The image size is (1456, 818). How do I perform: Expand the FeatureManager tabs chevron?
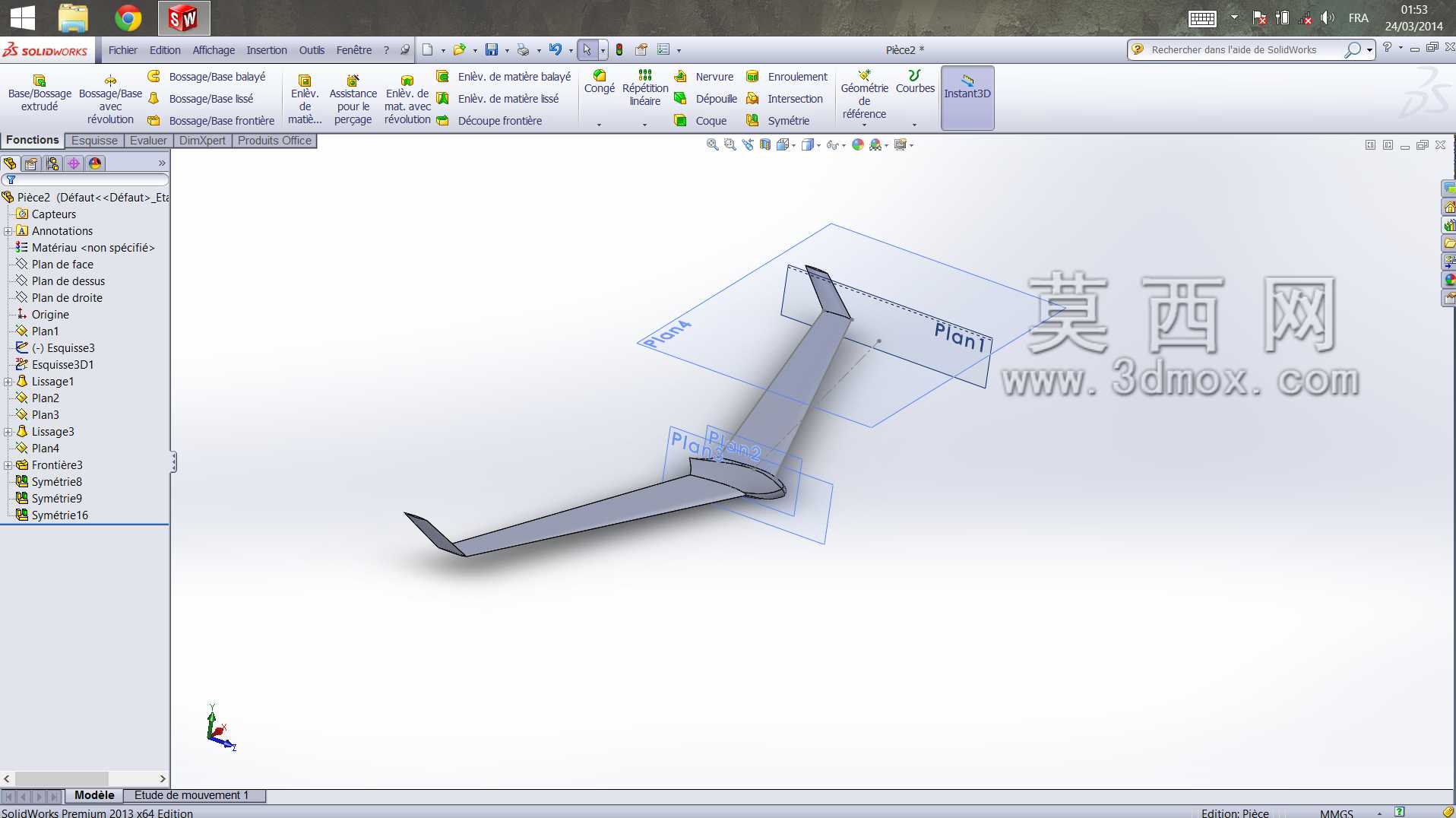(162, 163)
